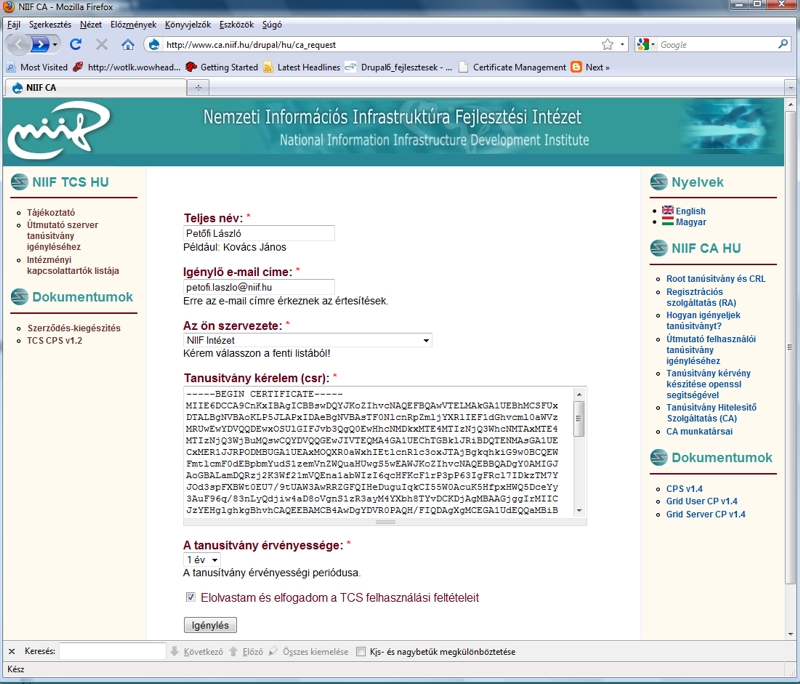Viewport: 800px width, 684px height.
Task: Click the page vertical scrollbar
Action: pos(790,347)
